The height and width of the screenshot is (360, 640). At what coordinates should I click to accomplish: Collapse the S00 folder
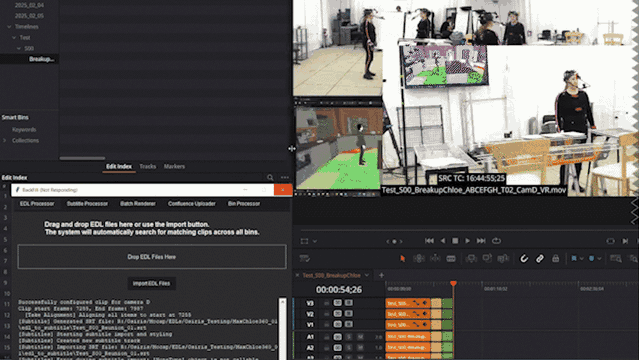click(19, 48)
